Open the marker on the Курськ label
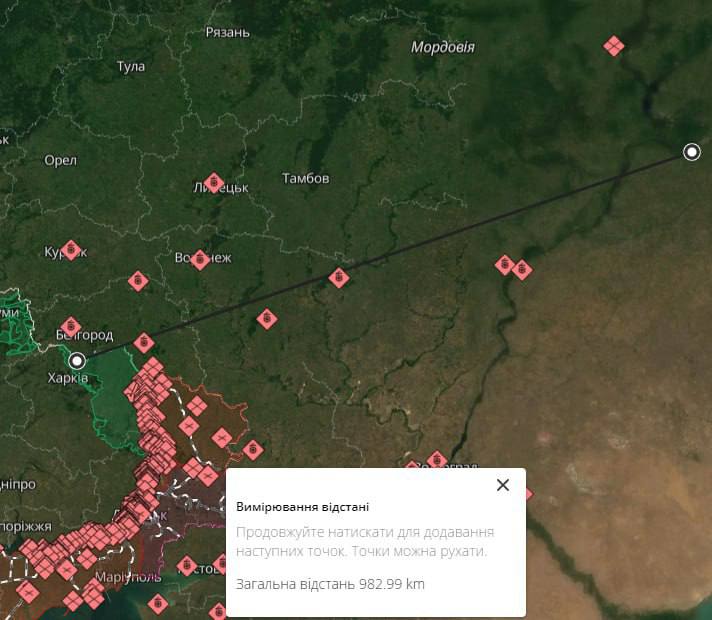Image resolution: width=712 pixels, height=620 pixels. [70, 249]
